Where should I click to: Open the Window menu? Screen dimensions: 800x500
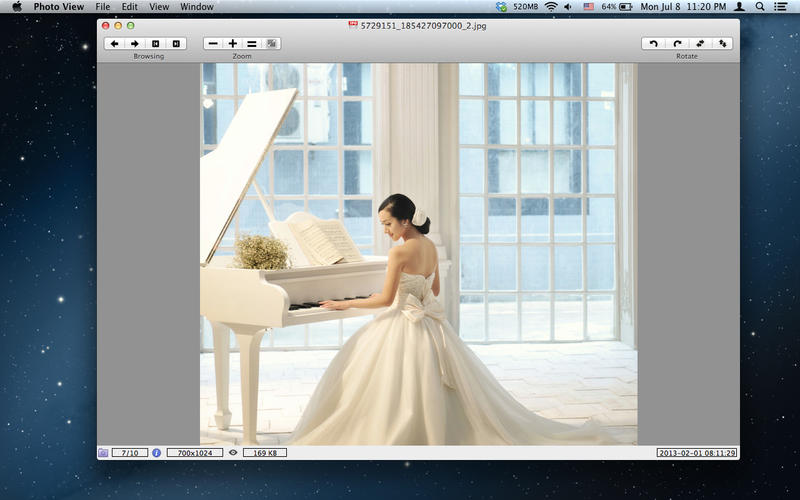click(197, 7)
